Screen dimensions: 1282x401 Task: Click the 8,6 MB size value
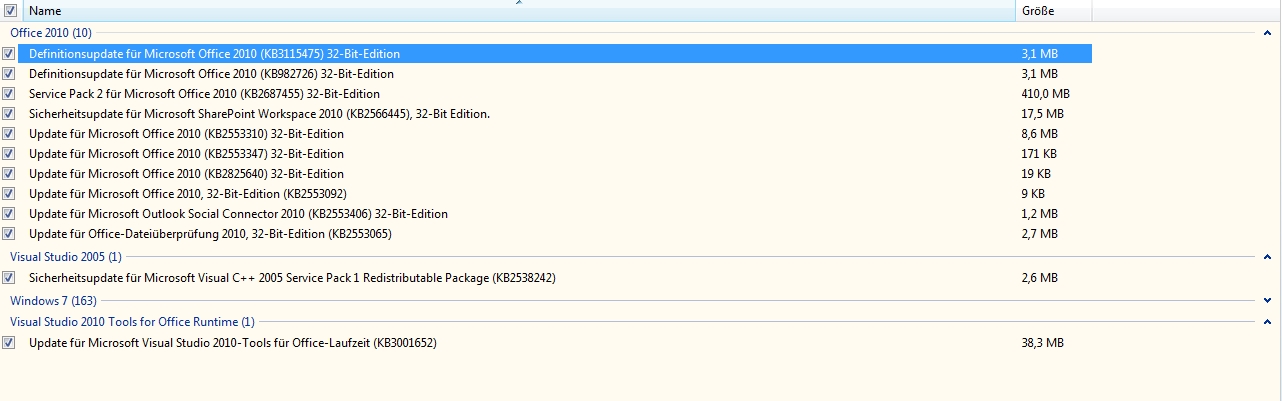1039,134
